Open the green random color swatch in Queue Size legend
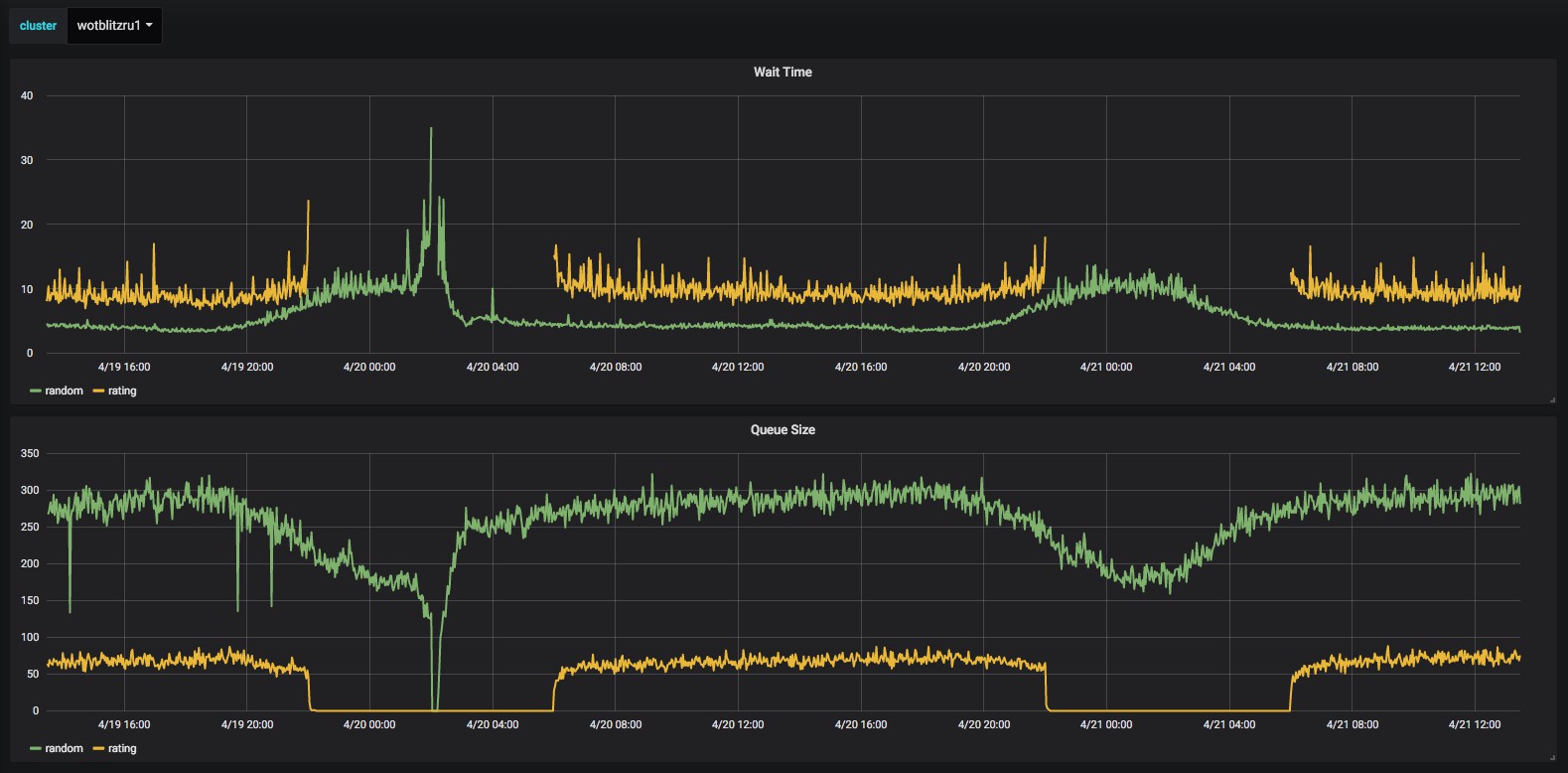Viewport: 1568px width, 773px height. (x=36, y=749)
